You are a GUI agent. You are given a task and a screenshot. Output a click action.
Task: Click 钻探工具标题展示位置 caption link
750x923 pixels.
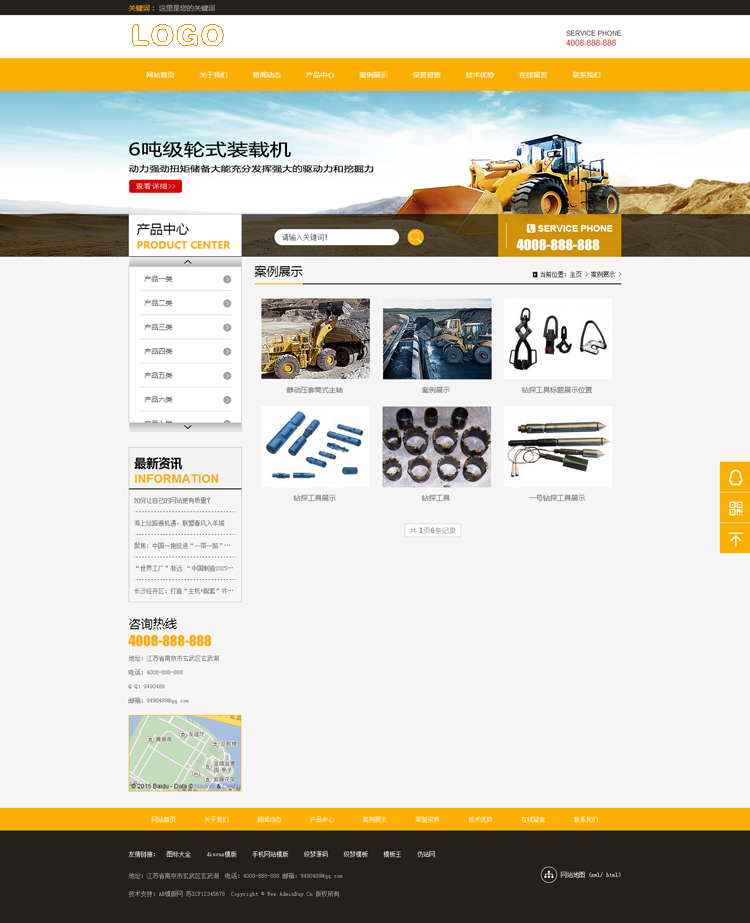[x=557, y=390]
